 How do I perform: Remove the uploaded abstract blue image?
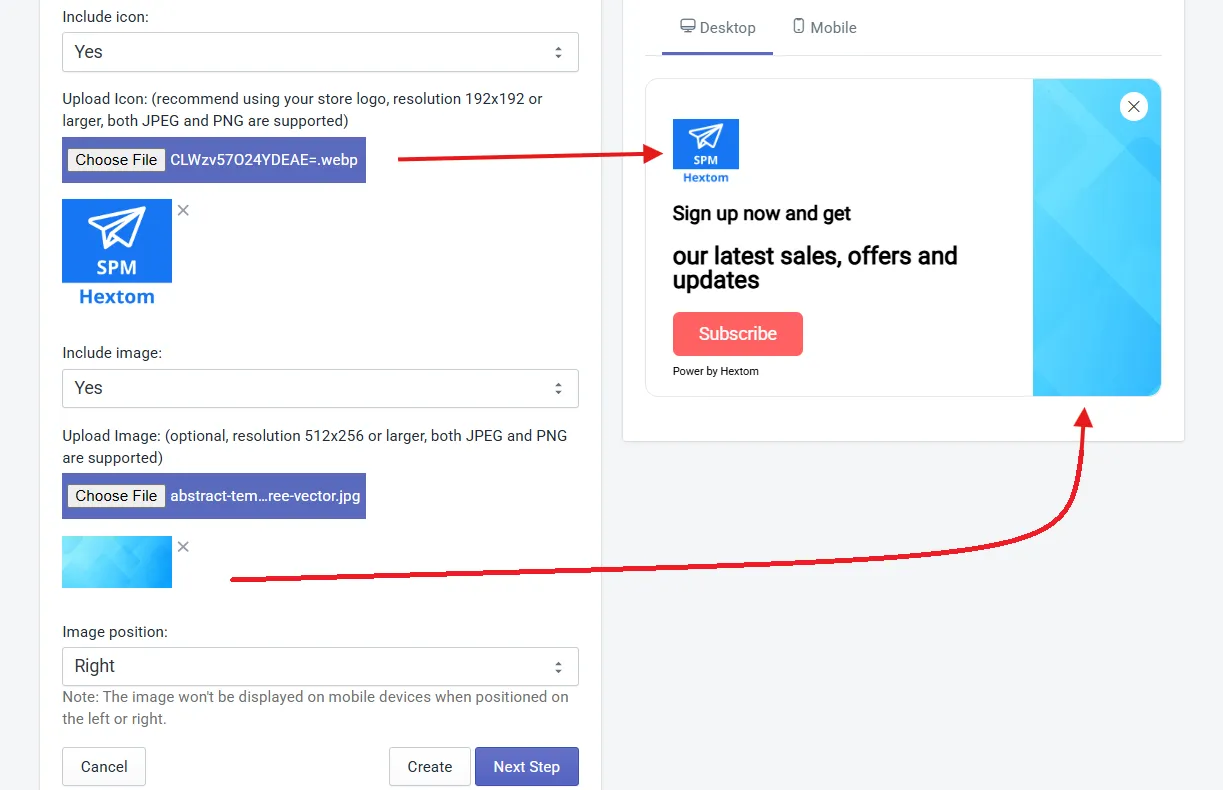click(x=183, y=547)
